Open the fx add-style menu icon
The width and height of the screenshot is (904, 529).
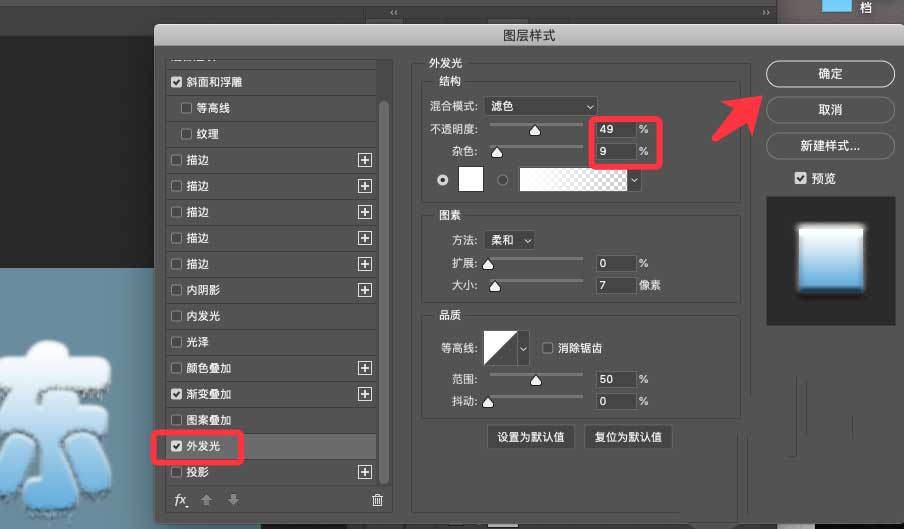click(181, 500)
